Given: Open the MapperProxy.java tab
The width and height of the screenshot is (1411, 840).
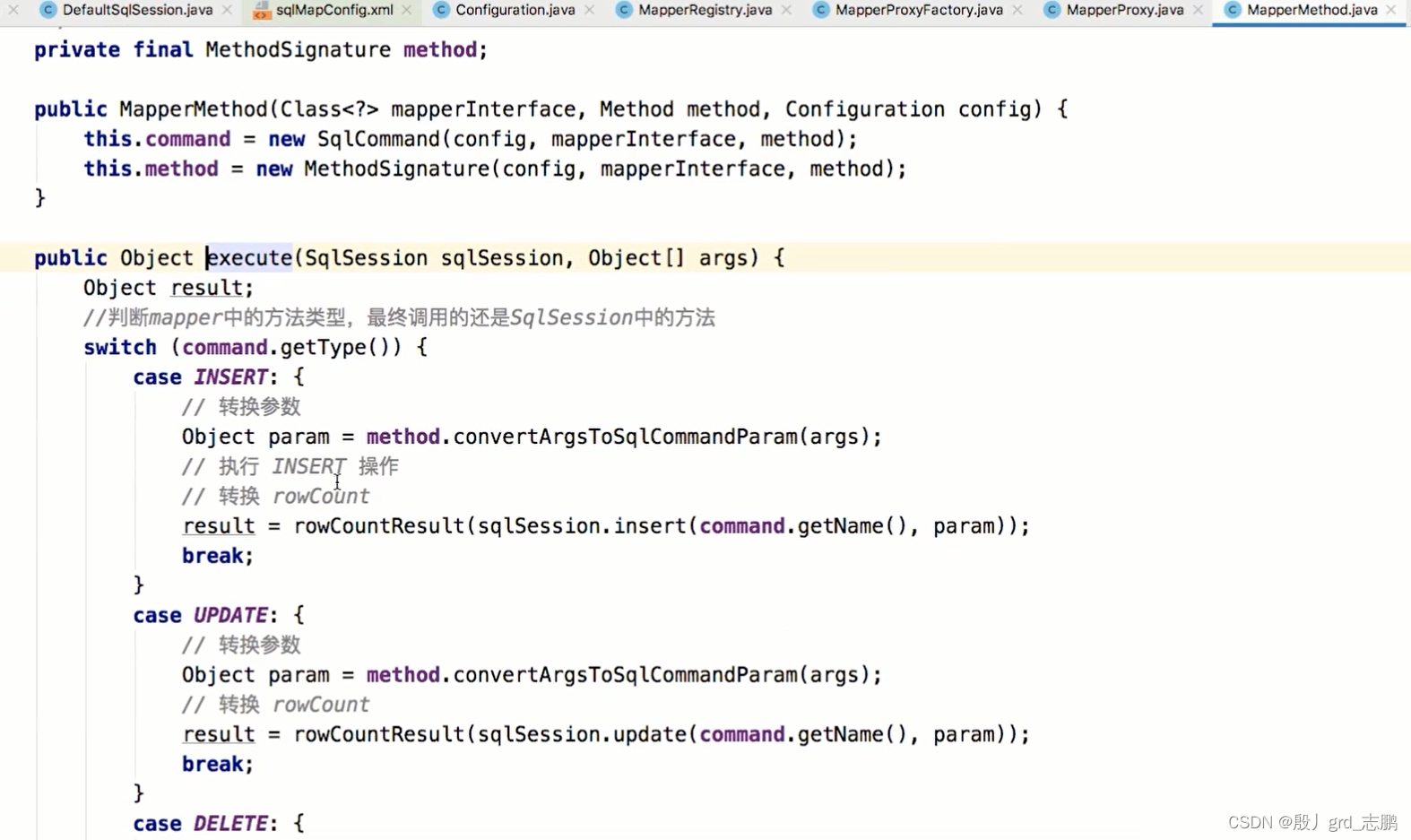Looking at the screenshot, I should point(1124,10).
